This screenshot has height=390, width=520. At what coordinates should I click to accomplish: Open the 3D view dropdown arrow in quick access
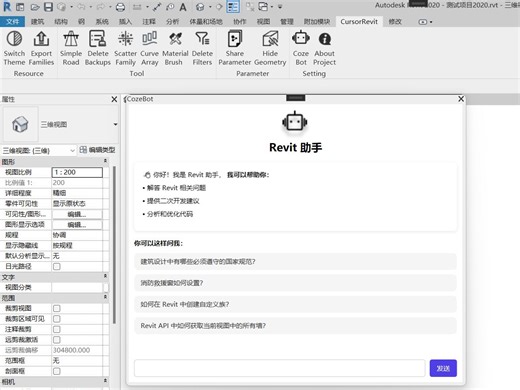(x=210, y=7)
